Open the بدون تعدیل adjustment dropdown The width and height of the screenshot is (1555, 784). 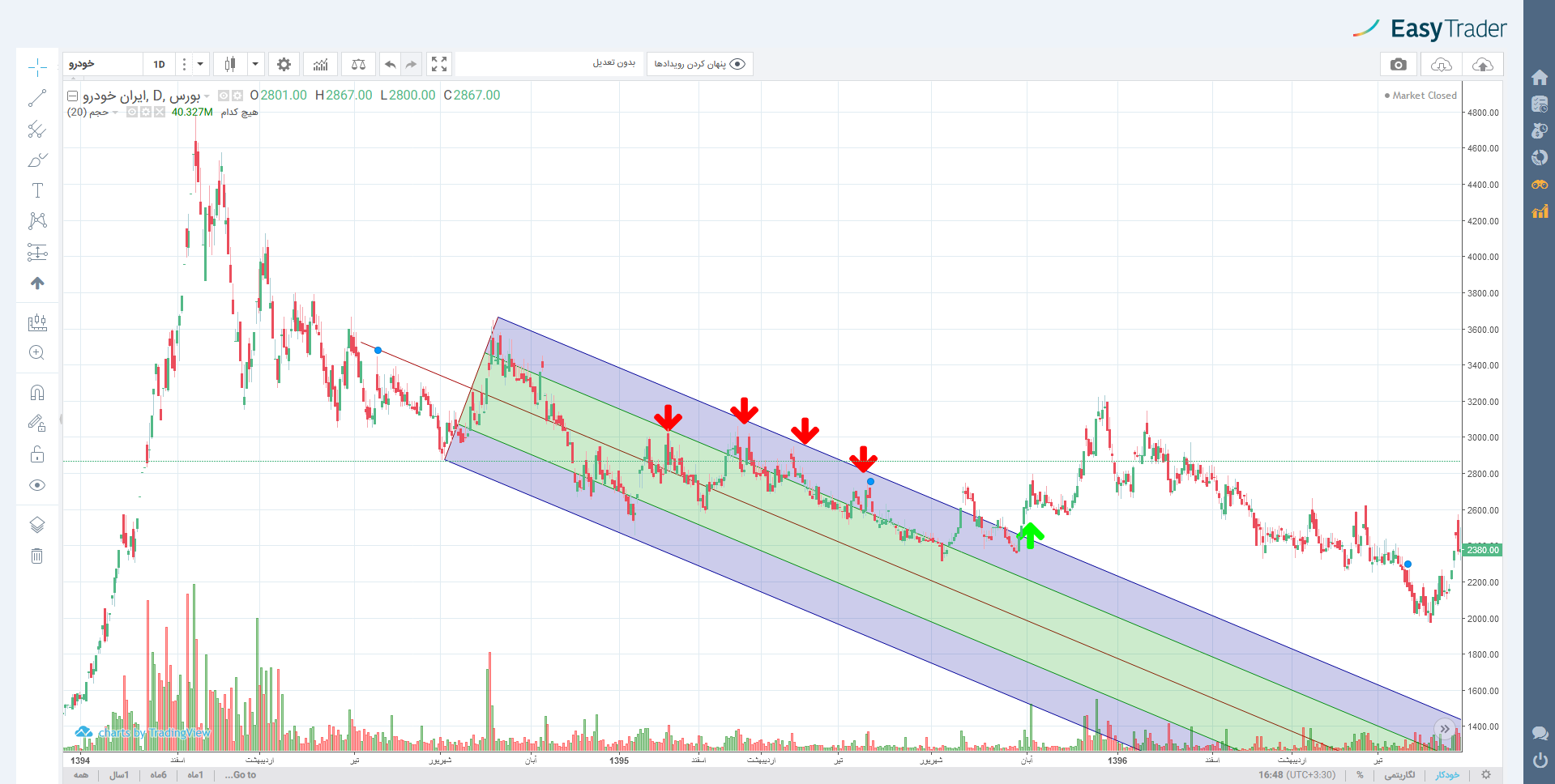[x=549, y=64]
